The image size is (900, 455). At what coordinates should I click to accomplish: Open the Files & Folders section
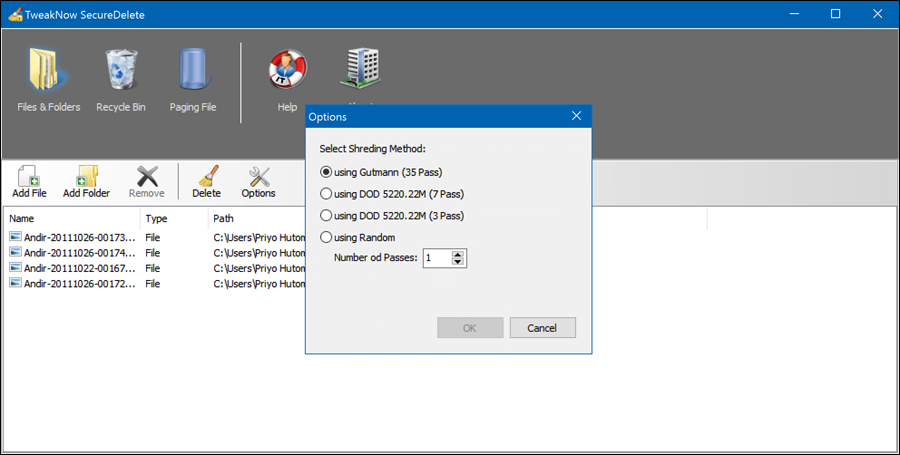click(48, 79)
